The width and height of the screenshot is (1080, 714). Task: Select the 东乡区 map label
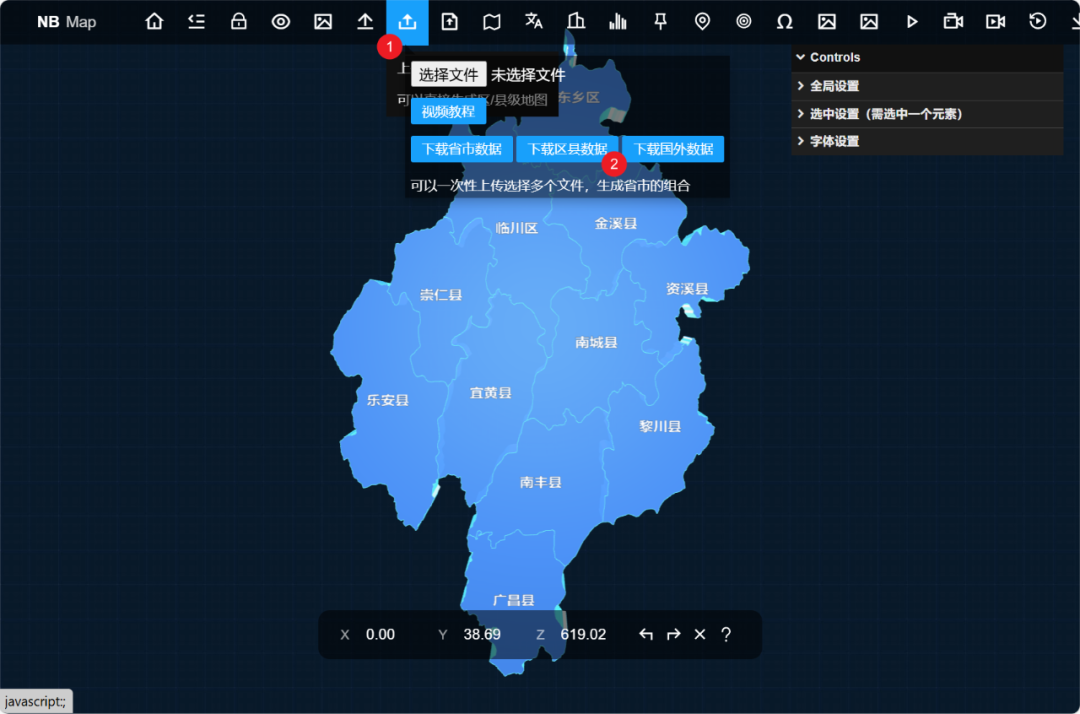click(x=578, y=98)
